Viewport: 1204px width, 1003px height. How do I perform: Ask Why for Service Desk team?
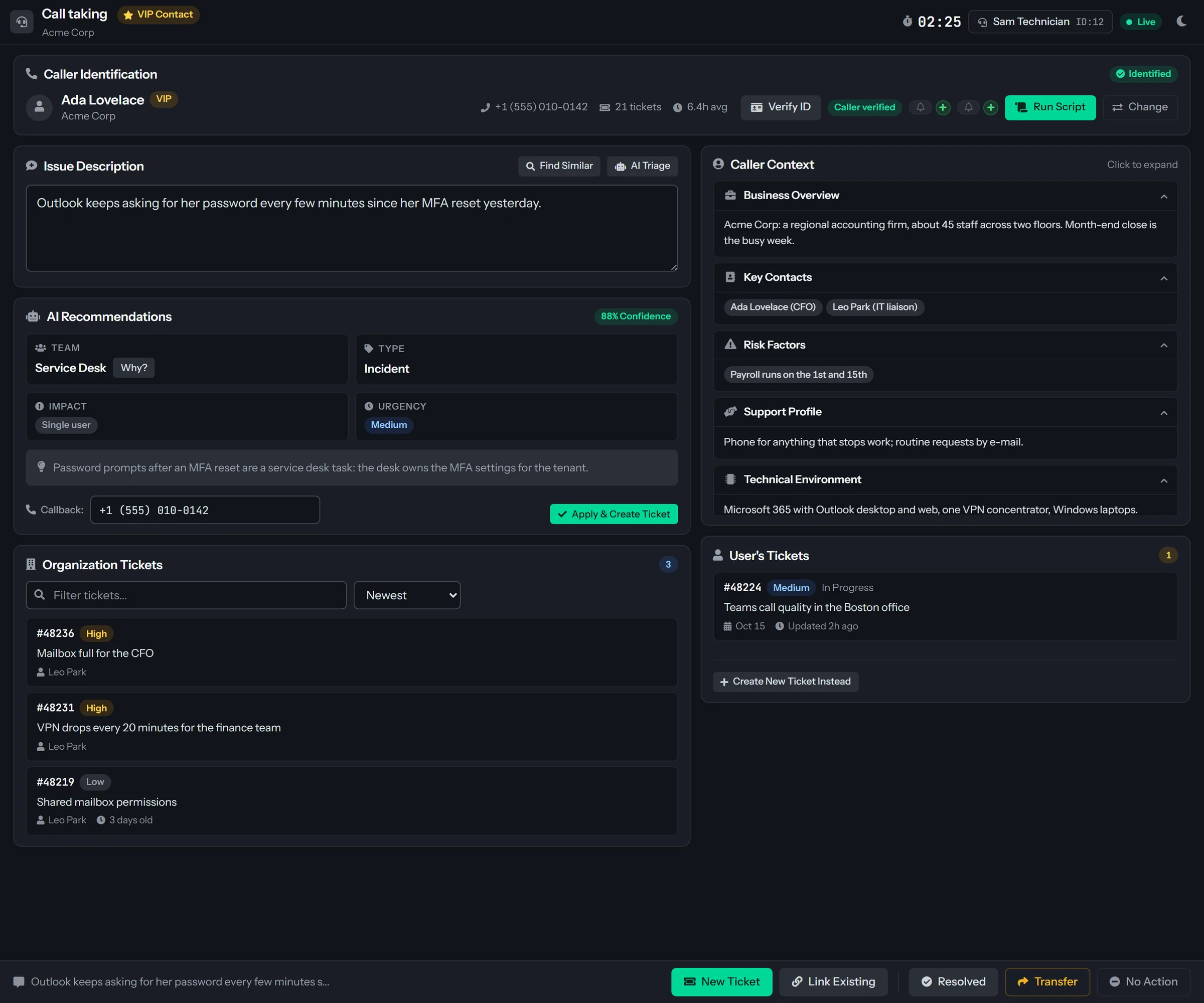pyautogui.click(x=133, y=368)
